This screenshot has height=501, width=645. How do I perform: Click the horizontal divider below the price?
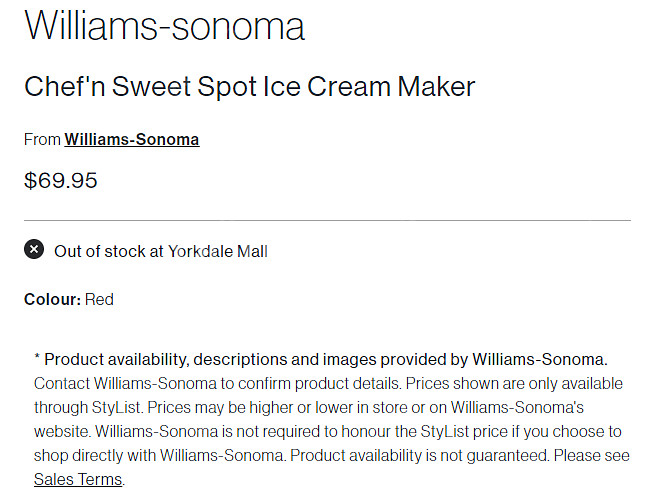point(327,220)
